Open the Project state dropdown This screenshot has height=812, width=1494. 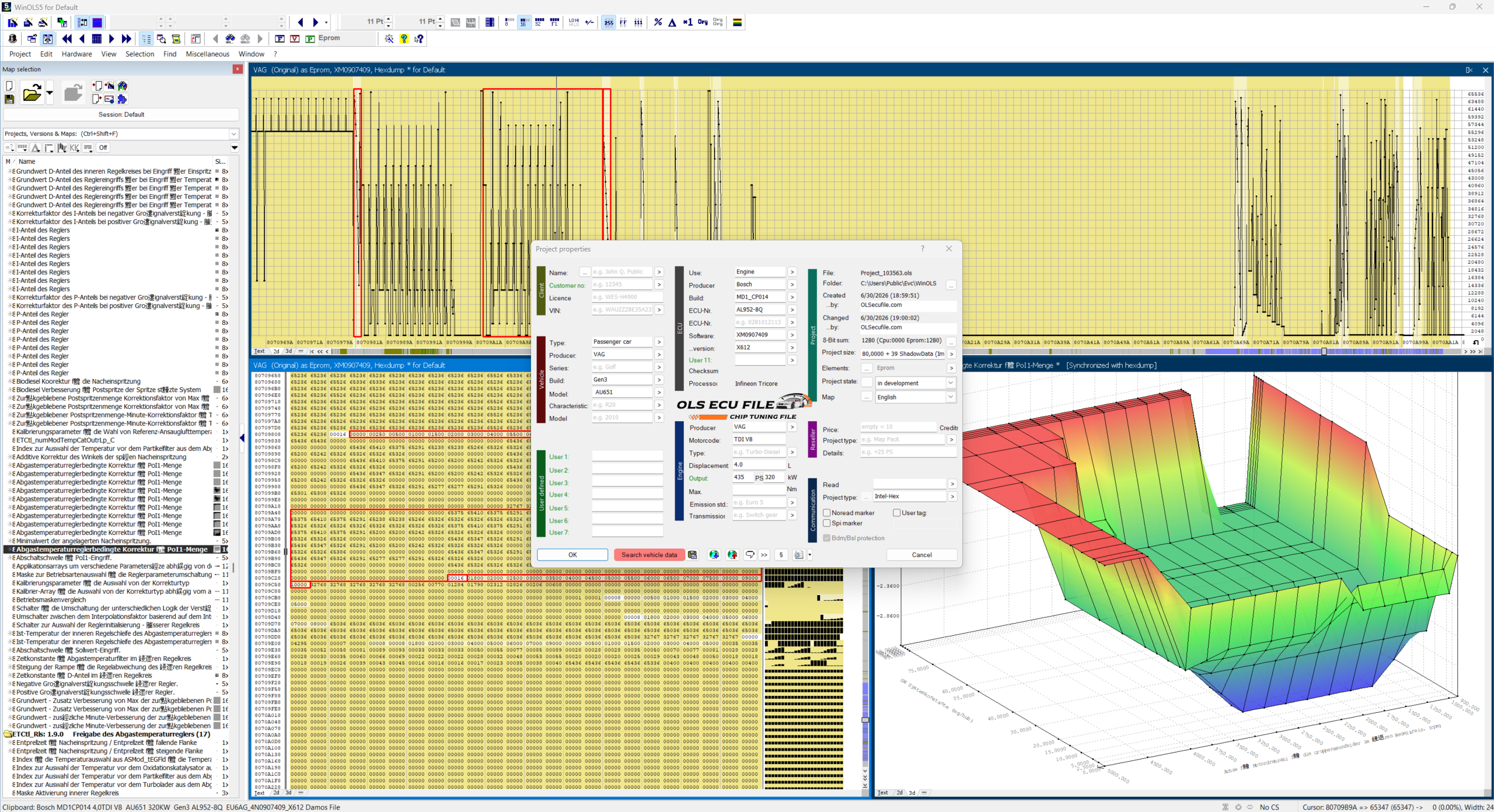tap(951, 383)
